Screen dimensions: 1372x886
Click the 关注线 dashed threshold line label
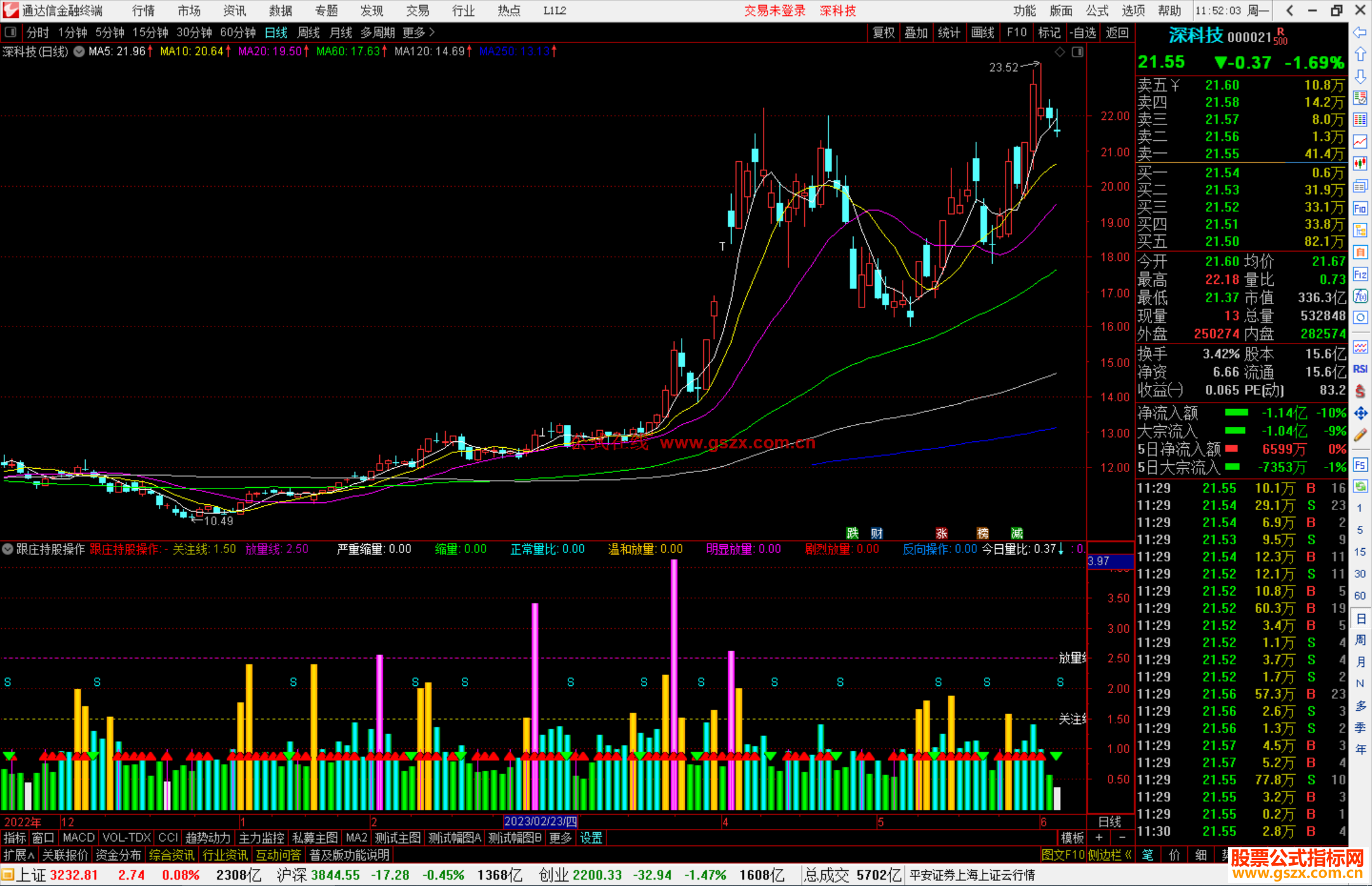click(1073, 719)
